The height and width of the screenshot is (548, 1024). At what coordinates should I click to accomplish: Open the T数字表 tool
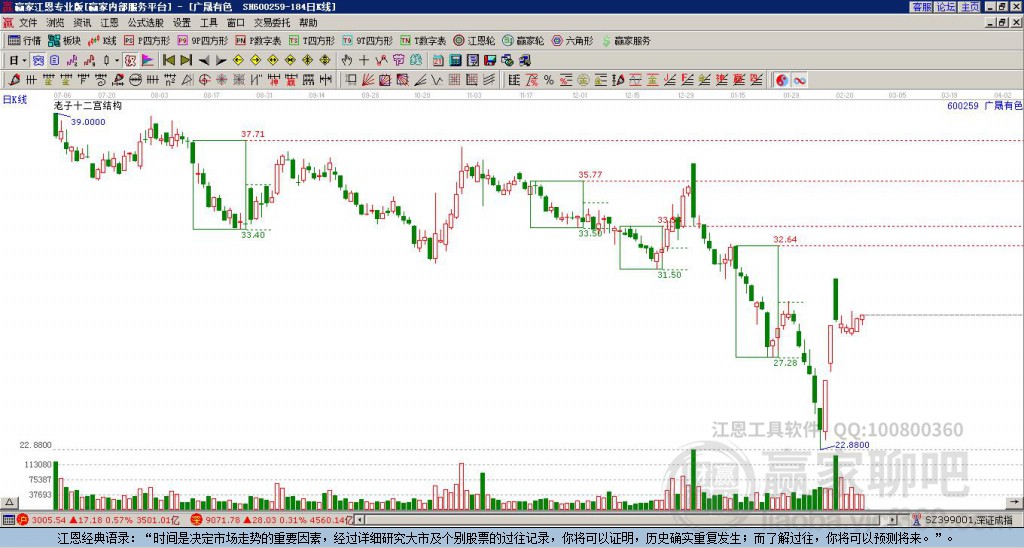tap(423, 40)
